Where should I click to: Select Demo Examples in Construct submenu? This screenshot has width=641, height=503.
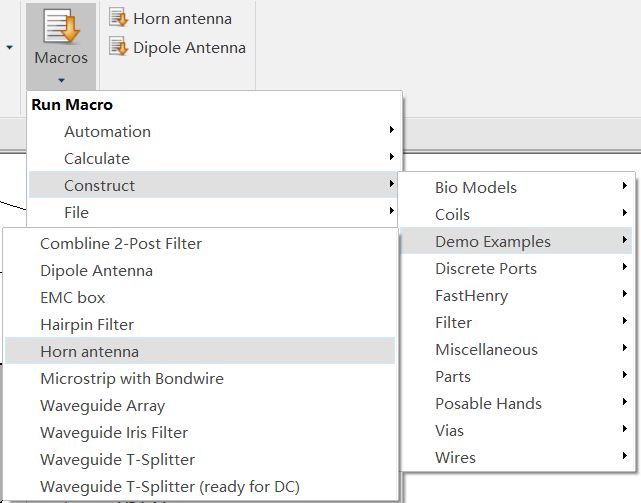tap(517, 241)
